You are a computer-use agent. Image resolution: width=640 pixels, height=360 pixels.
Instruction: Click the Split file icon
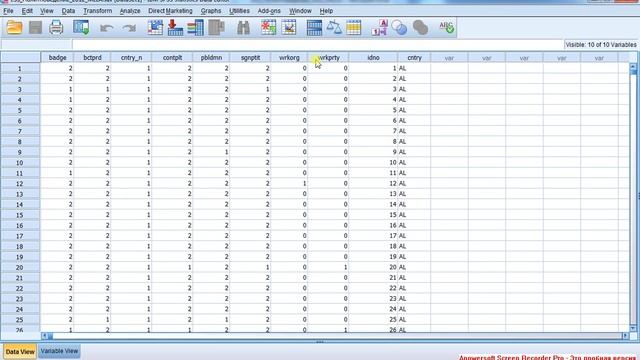coord(314,27)
